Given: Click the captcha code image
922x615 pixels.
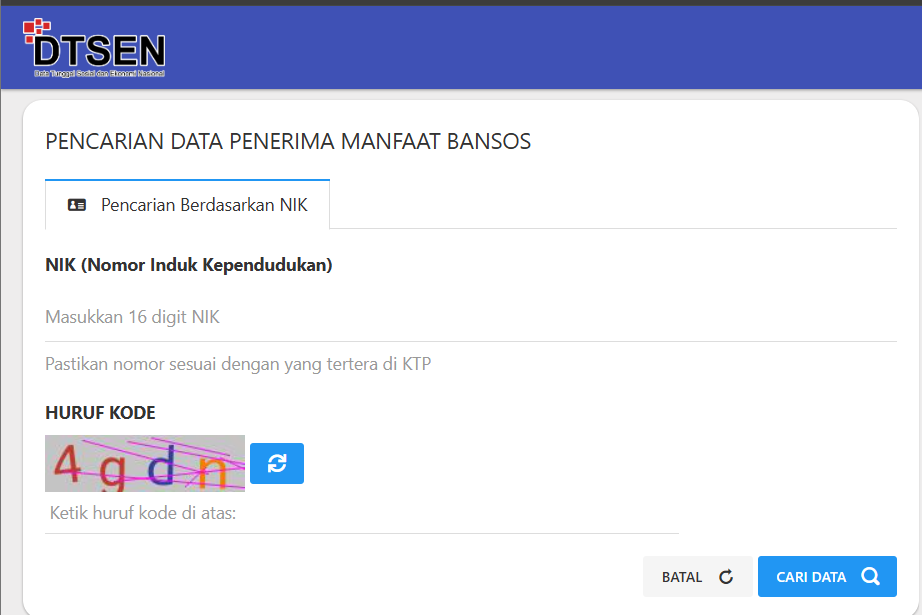Looking at the screenshot, I should click(x=145, y=463).
